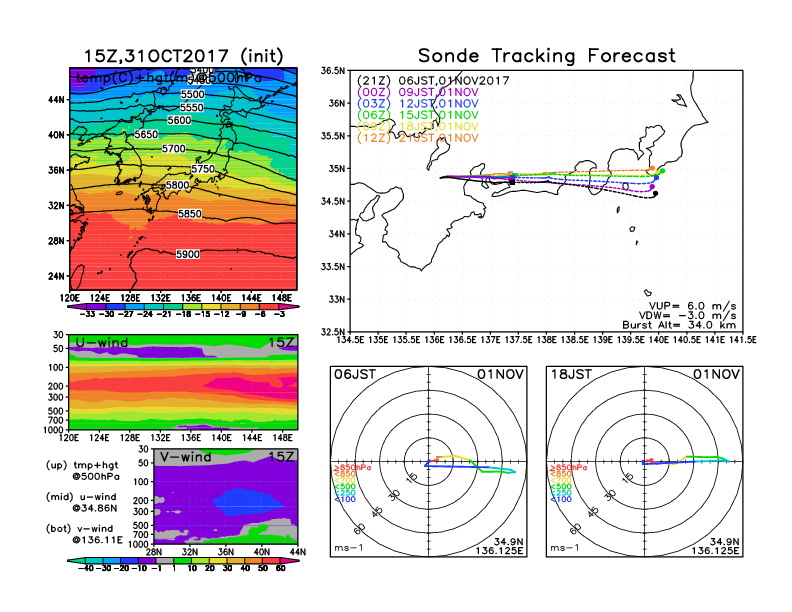This screenshot has height=612, width=792.
Task: Click the "VDW= -3.0 m/s" text
Action: [x=687, y=316]
